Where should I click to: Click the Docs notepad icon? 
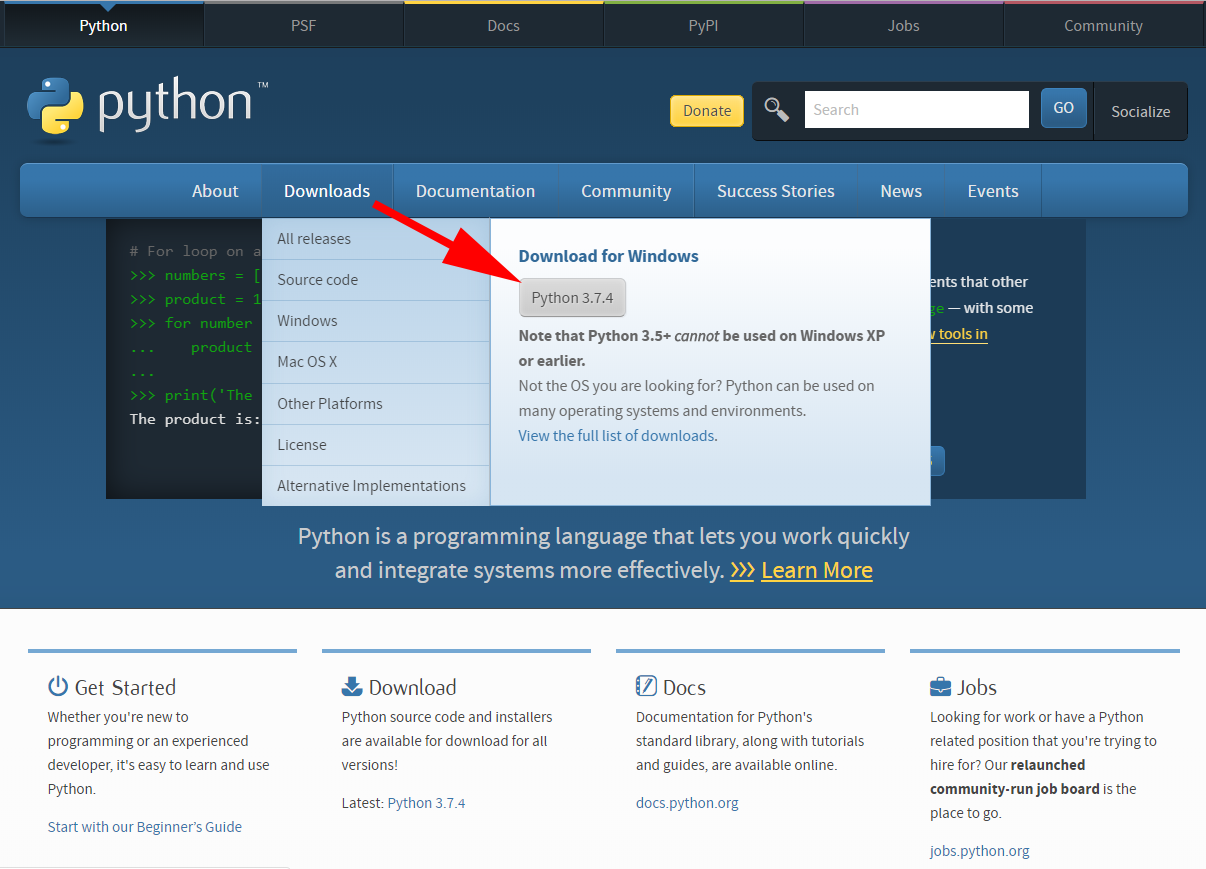(646, 686)
